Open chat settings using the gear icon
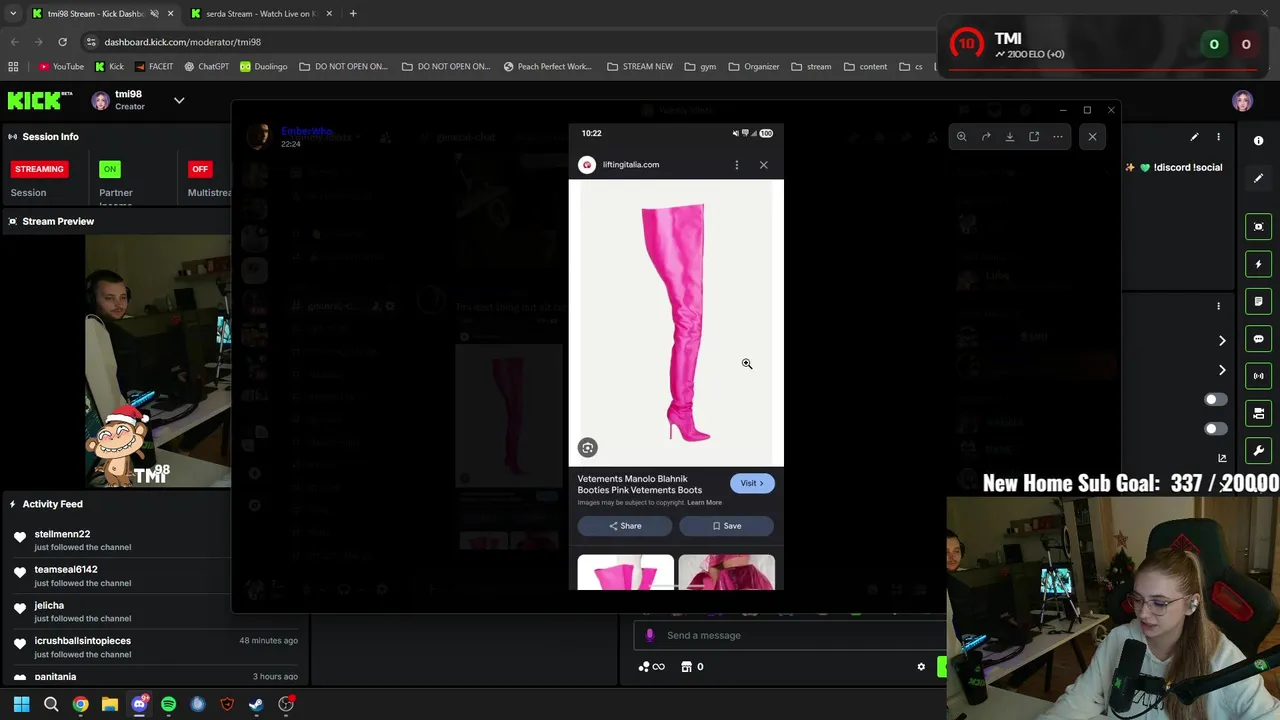This screenshot has height=720, width=1280. tap(921, 667)
